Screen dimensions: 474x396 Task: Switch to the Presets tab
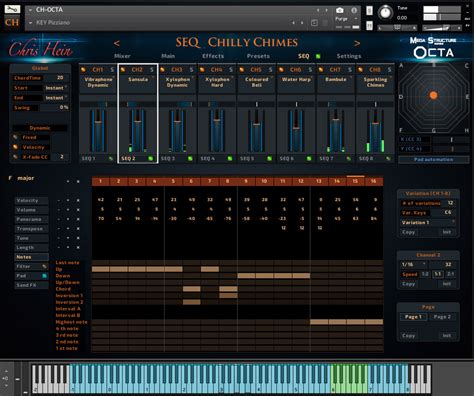click(x=258, y=56)
